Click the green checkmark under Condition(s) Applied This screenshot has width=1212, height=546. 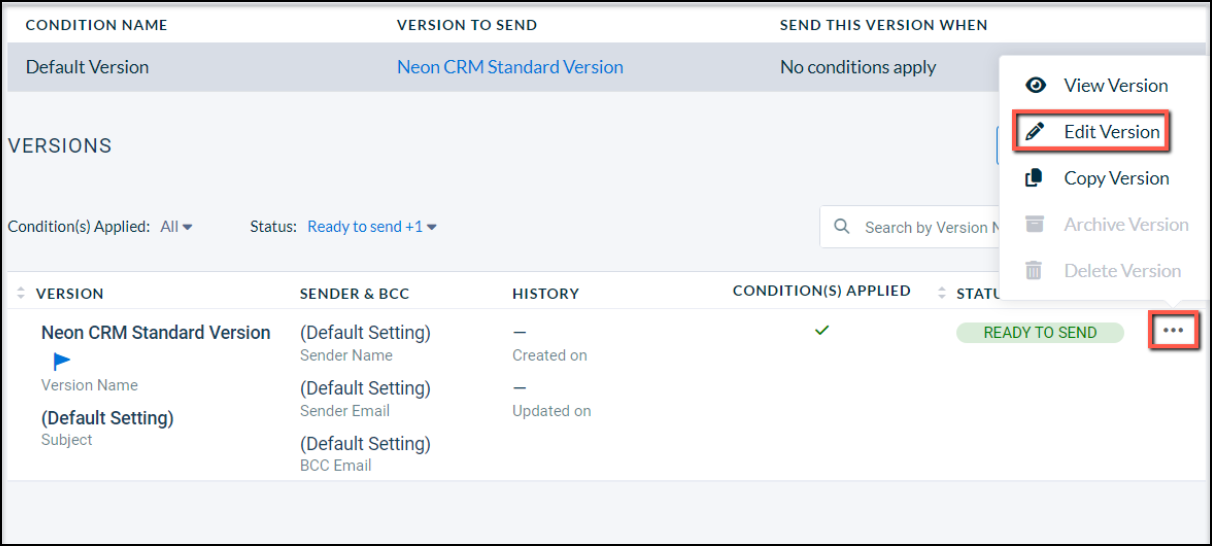pos(822,329)
